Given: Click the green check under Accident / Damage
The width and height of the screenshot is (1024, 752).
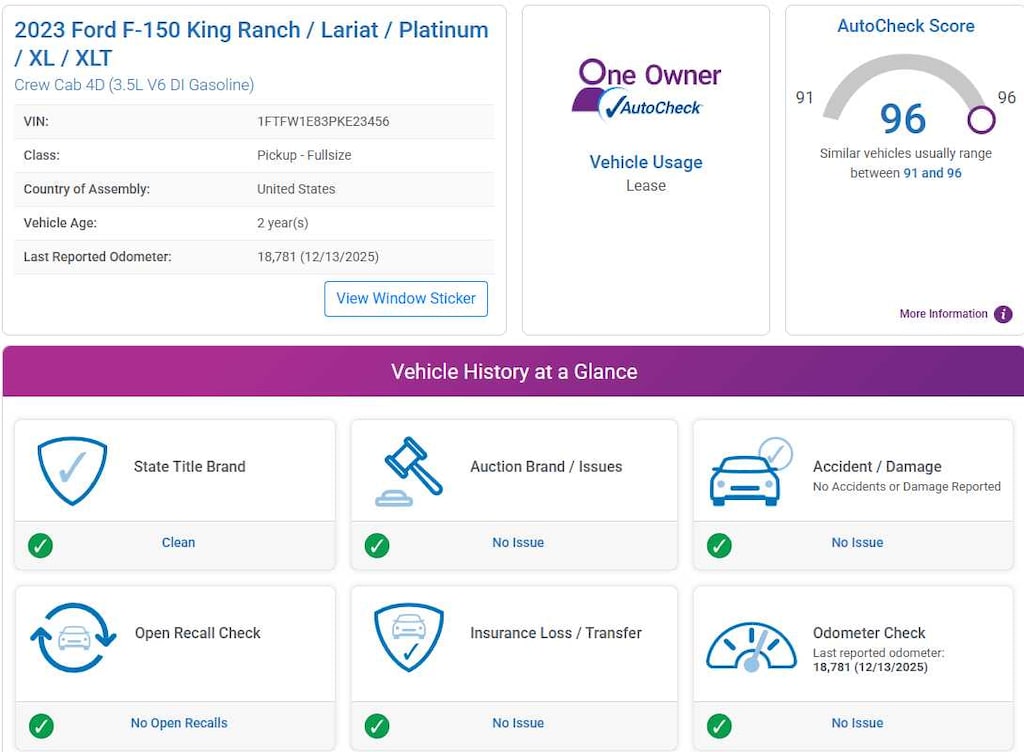Looking at the screenshot, I should click(719, 545).
